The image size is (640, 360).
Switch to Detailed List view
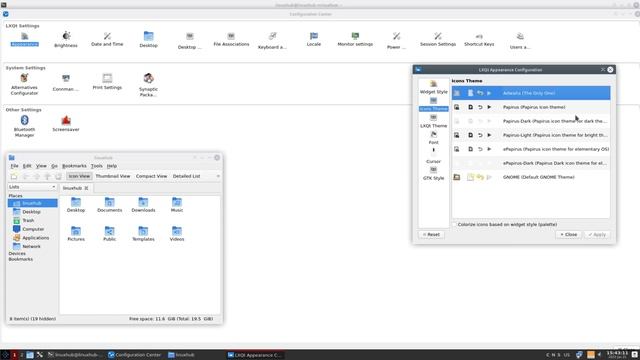point(187,176)
